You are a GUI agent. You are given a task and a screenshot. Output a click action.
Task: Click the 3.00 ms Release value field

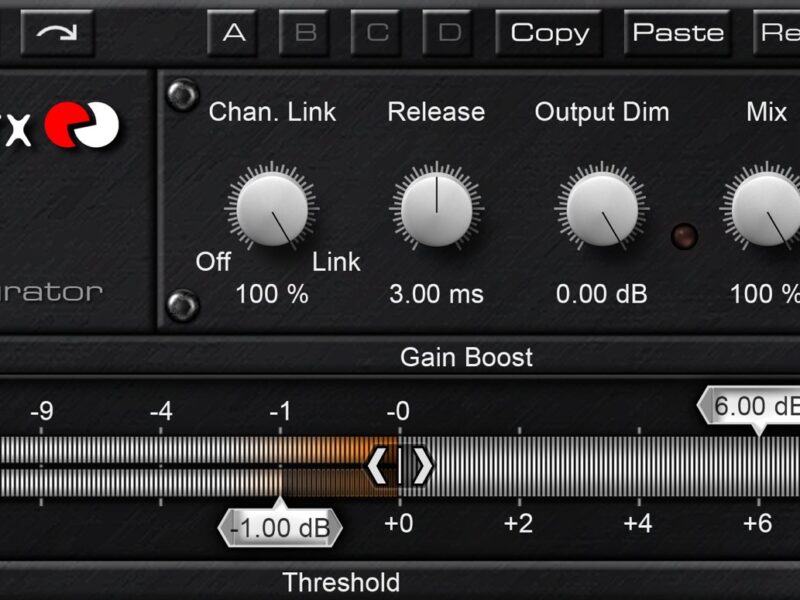pos(436,294)
